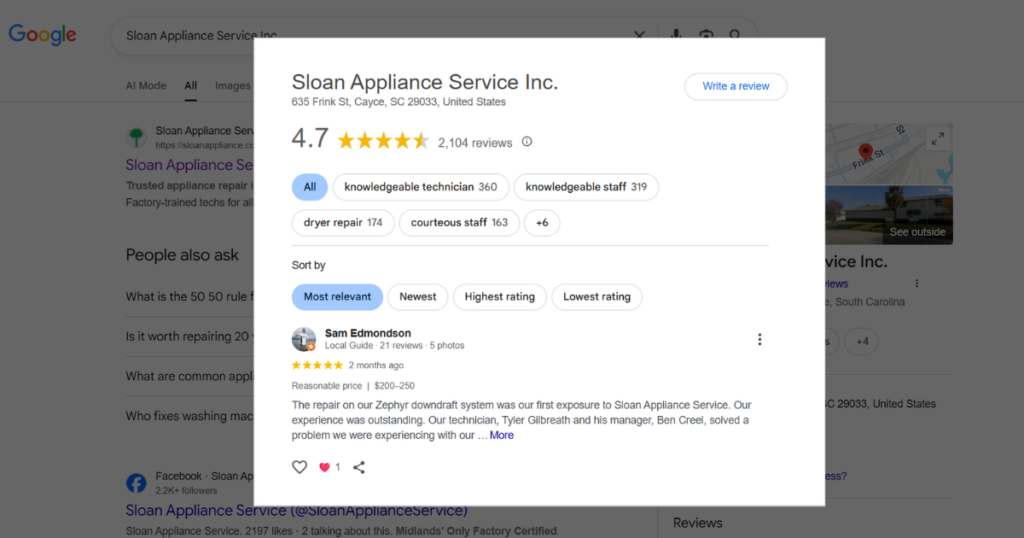
Task: Open reviewer name Sam Edmondson
Action: (x=368, y=333)
